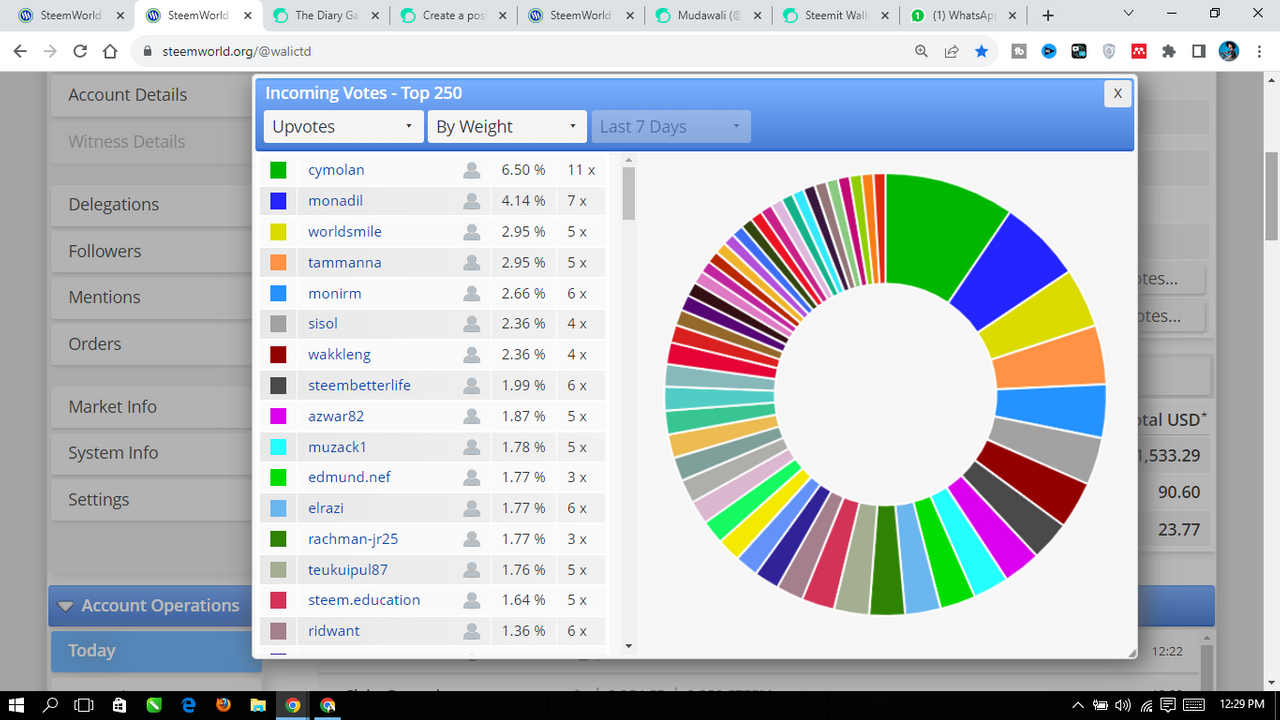1280x720 pixels.
Task: Open the cymolan account link
Action: [x=336, y=170]
